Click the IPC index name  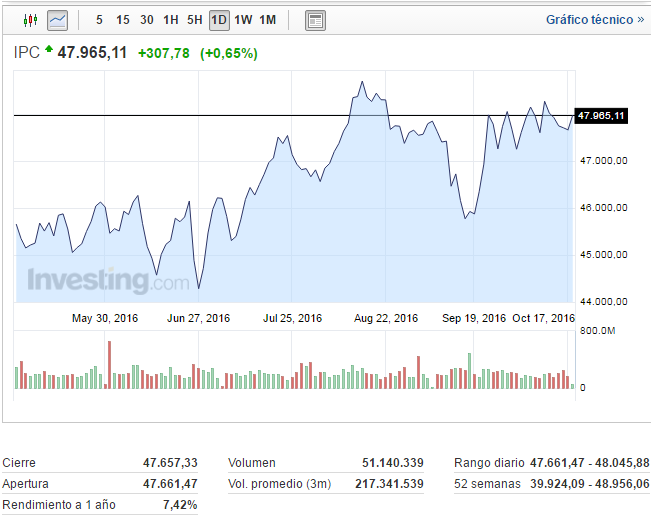pos(26,53)
